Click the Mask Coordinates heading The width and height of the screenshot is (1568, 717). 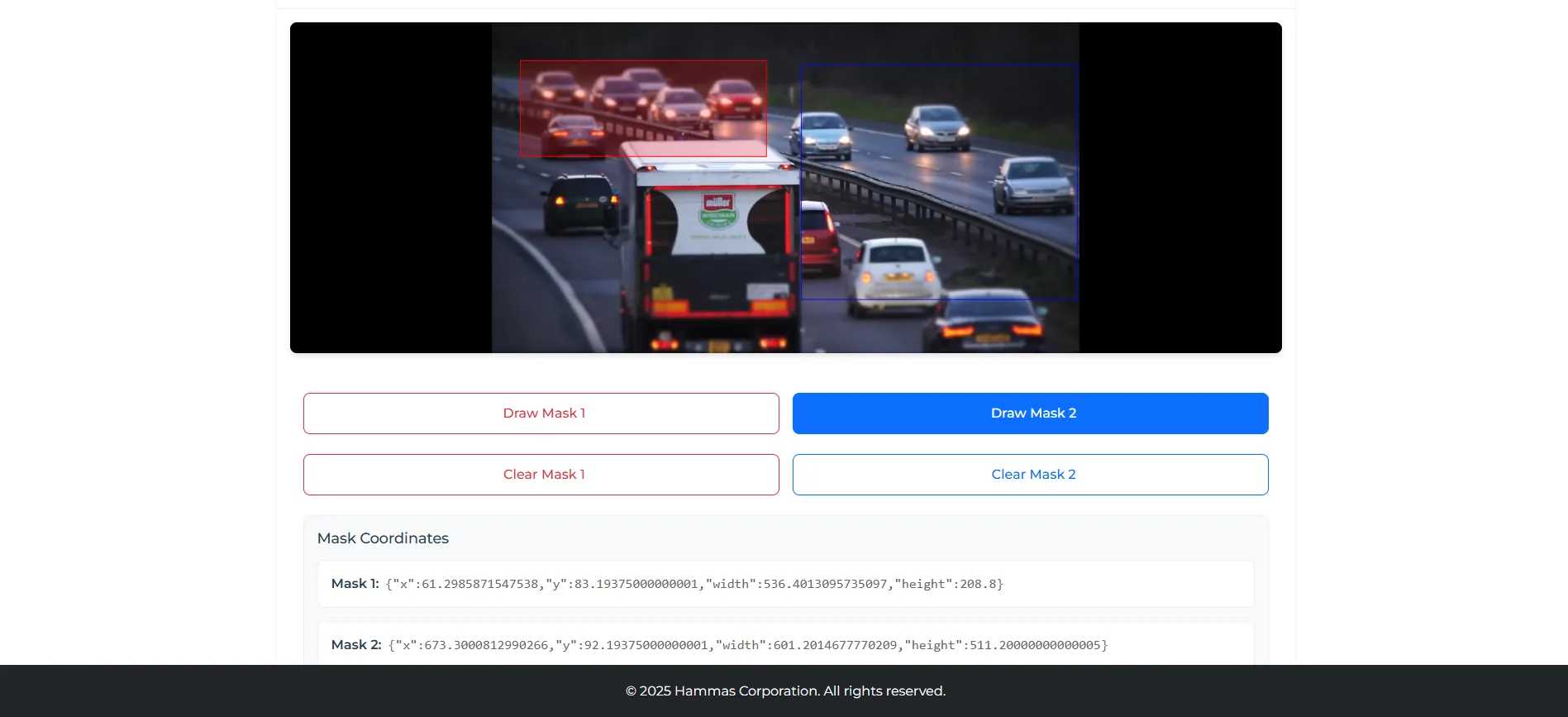pos(383,538)
